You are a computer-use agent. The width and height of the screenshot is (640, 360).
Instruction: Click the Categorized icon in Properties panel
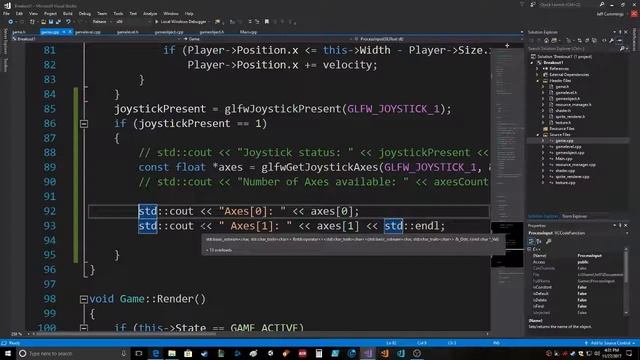tap(531, 242)
